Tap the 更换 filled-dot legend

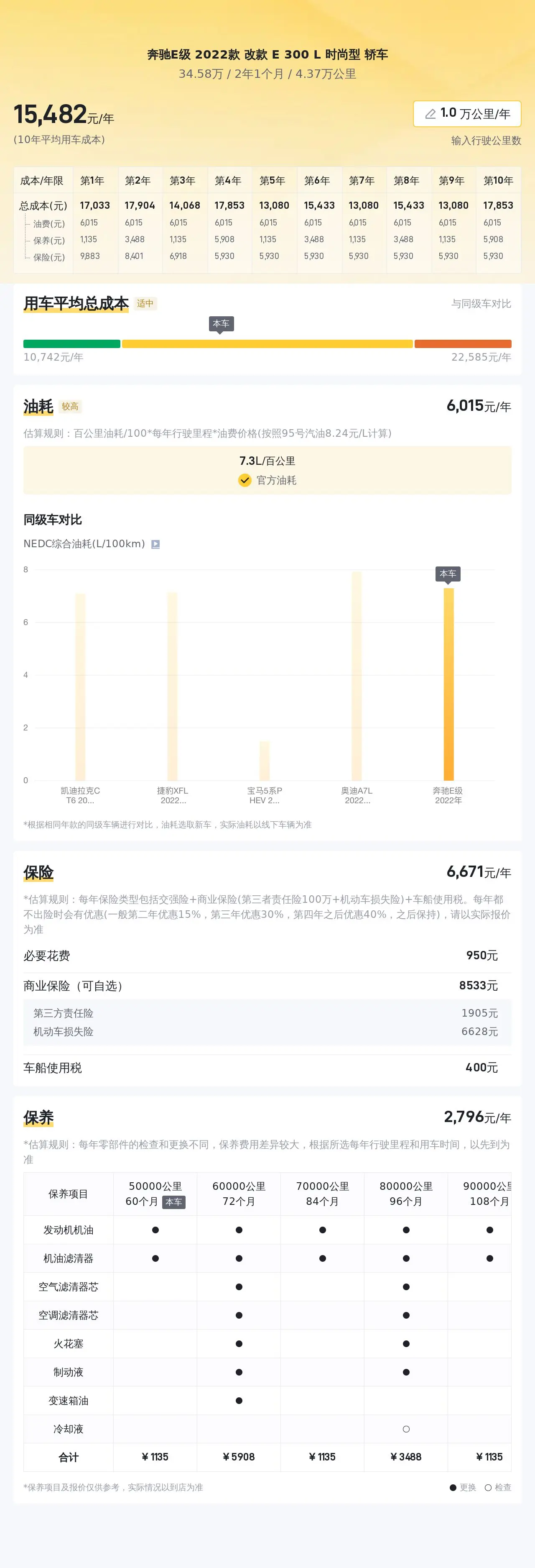pyautogui.click(x=463, y=1487)
